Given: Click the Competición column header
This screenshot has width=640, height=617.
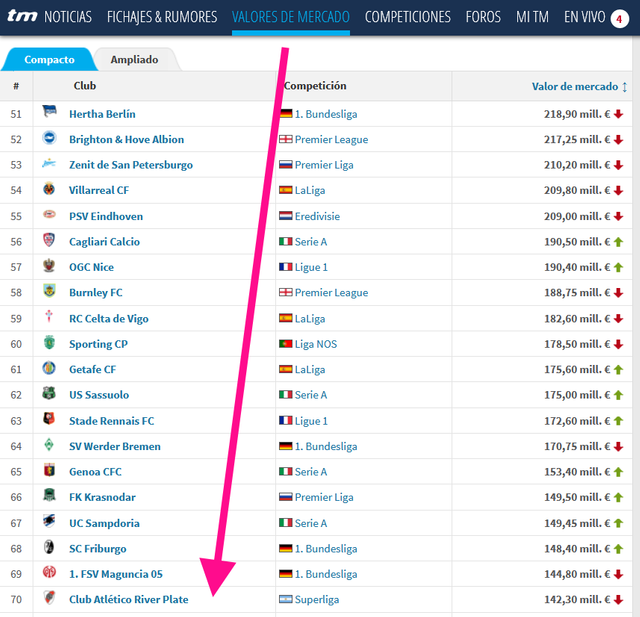Looking at the screenshot, I should [315, 86].
